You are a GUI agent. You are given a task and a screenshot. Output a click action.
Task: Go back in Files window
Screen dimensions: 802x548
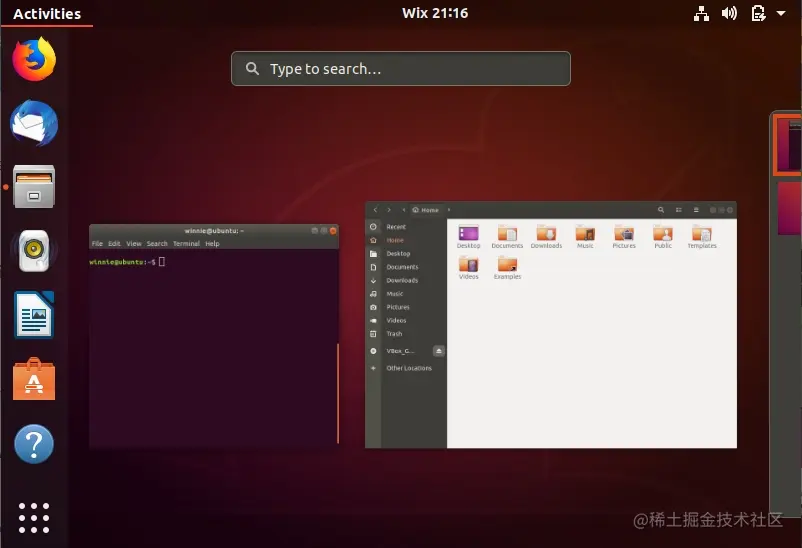[375, 210]
